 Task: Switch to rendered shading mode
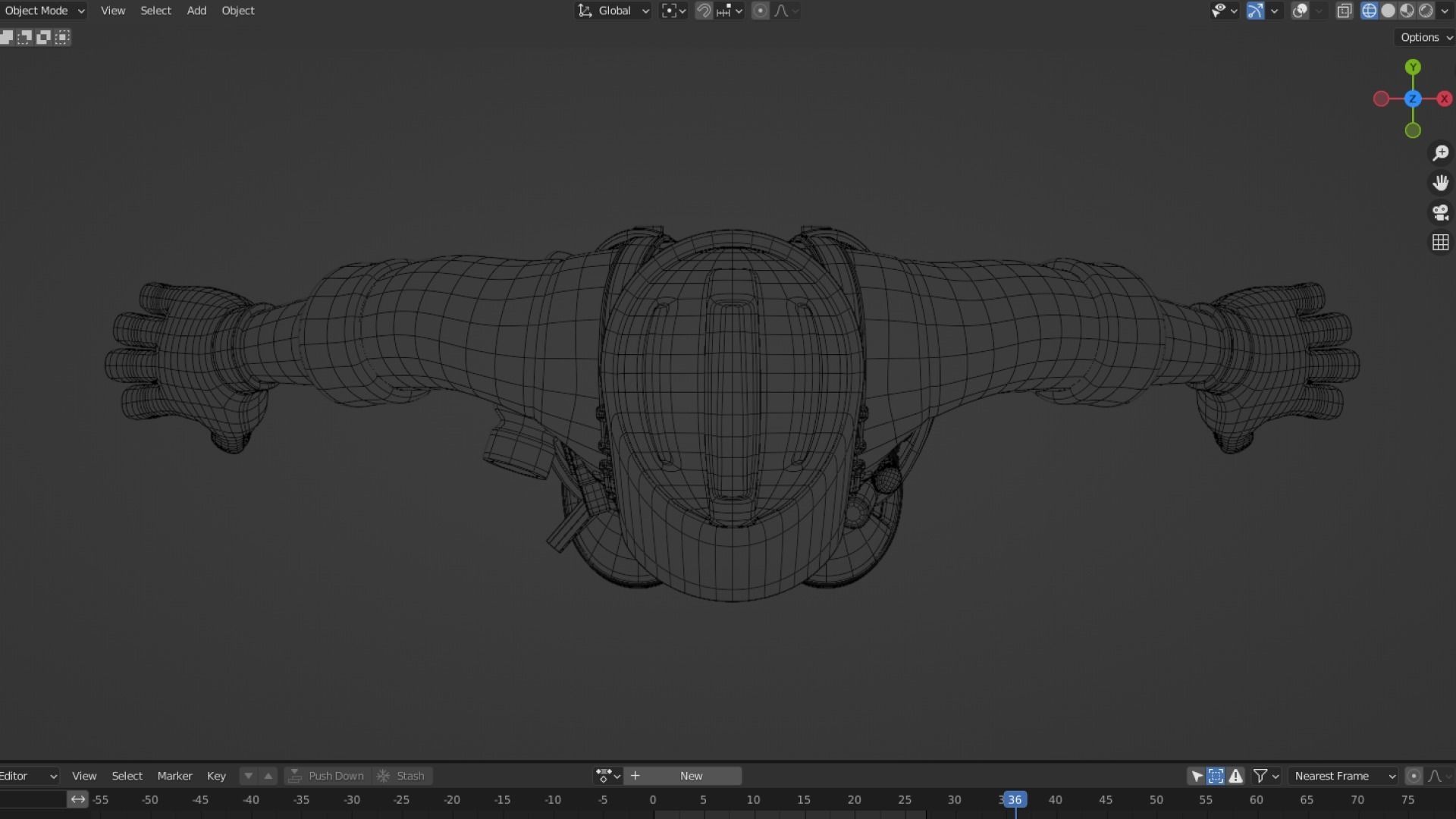tap(1426, 11)
